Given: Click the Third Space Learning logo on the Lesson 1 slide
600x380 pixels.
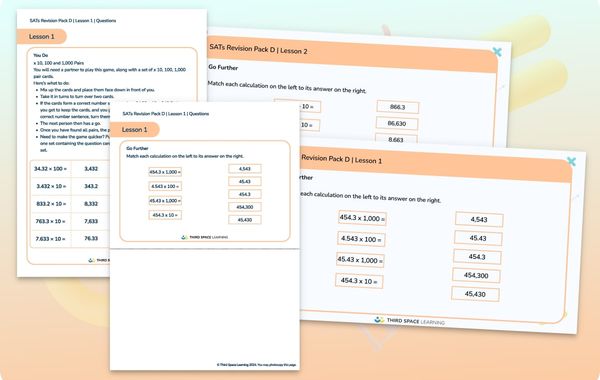Looking at the screenshot, I should point(409,321).
